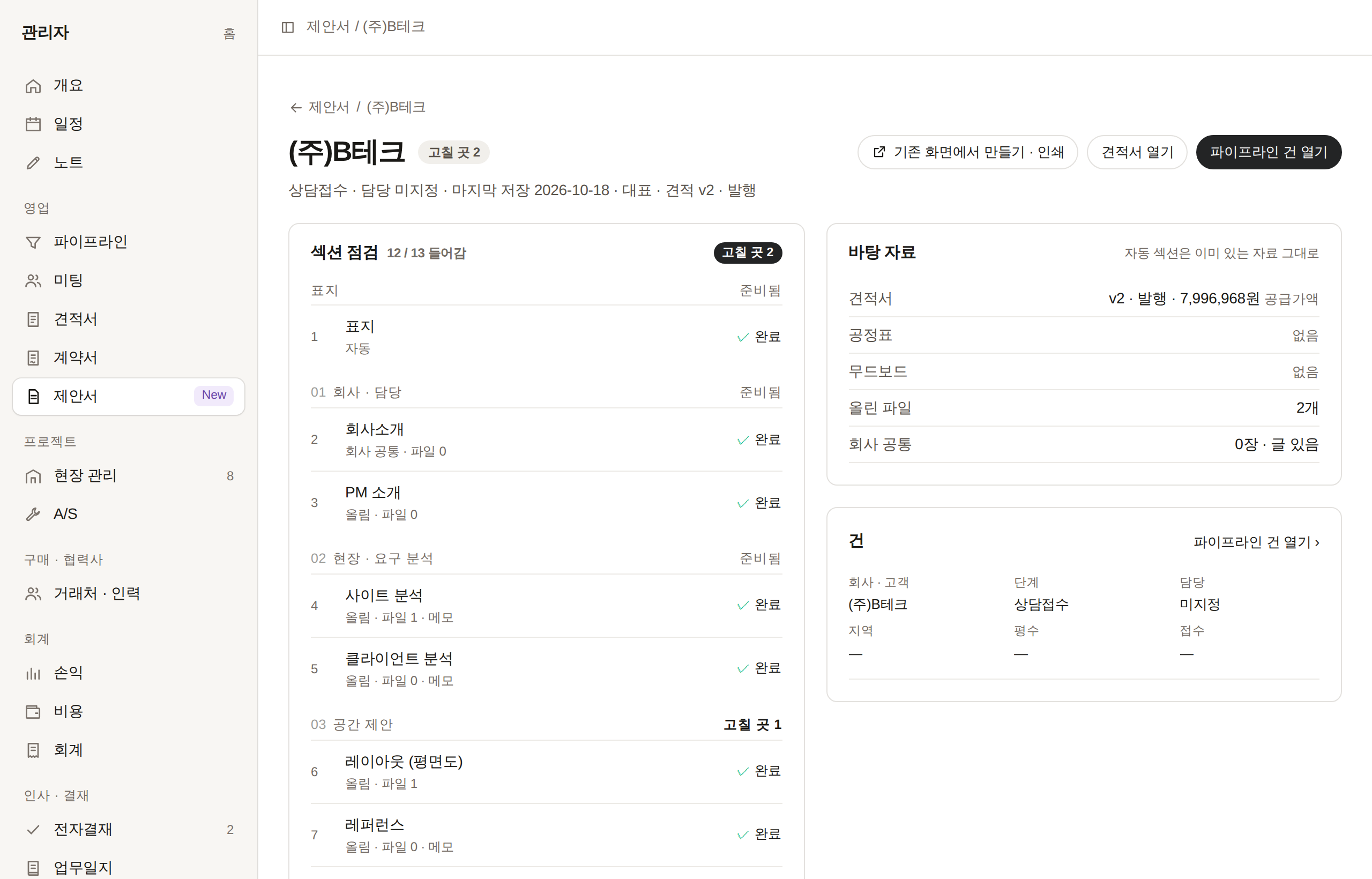Follow the 파이프라인 건 열기 › link in 건 card

pos(1256,542)
